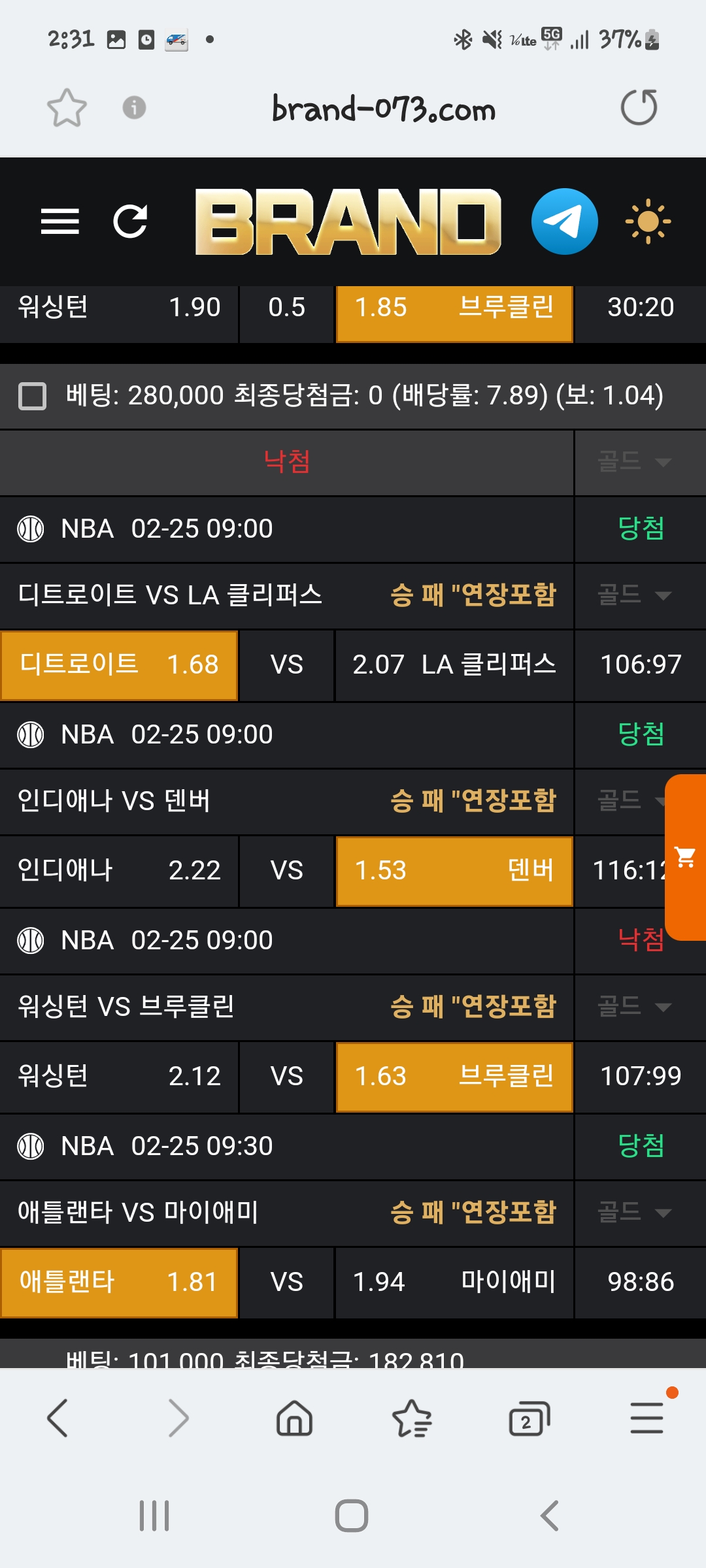Show site info via the info icon
The height and width of the screenshot is (1568, 706).
(x=134, y=108)
